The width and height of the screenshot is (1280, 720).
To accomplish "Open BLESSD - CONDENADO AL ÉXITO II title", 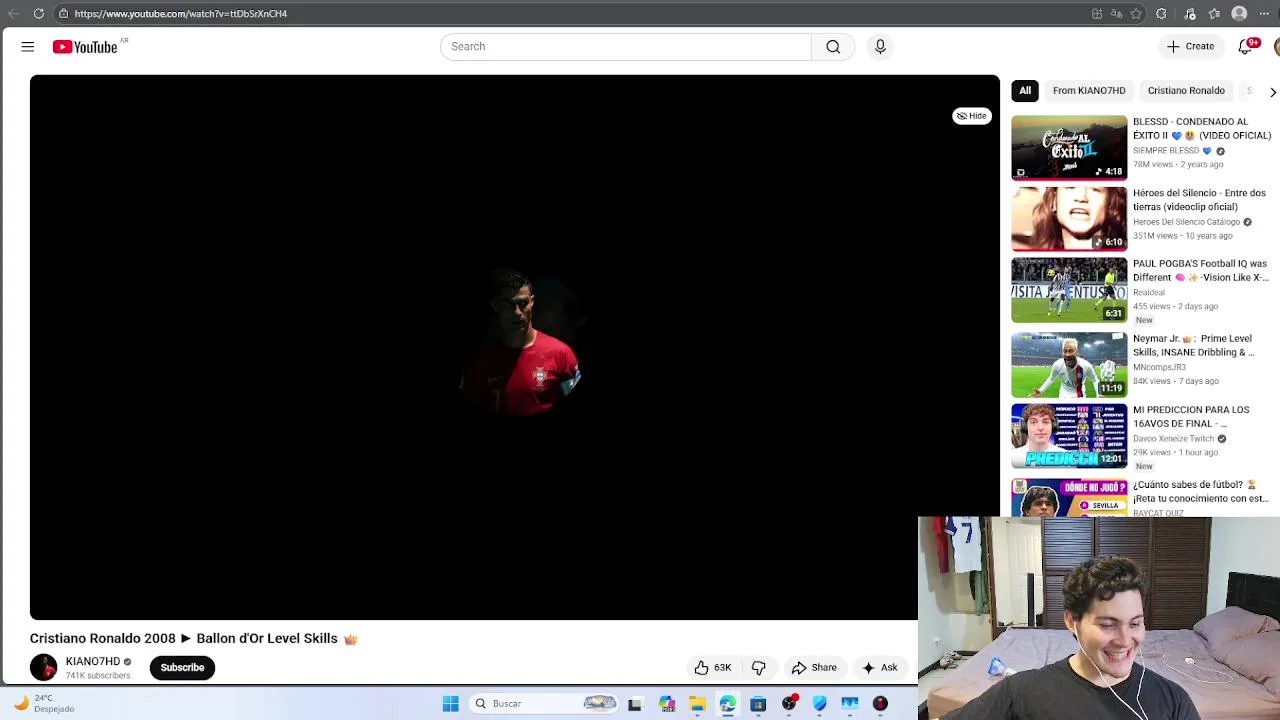I will pos(1202,128).
